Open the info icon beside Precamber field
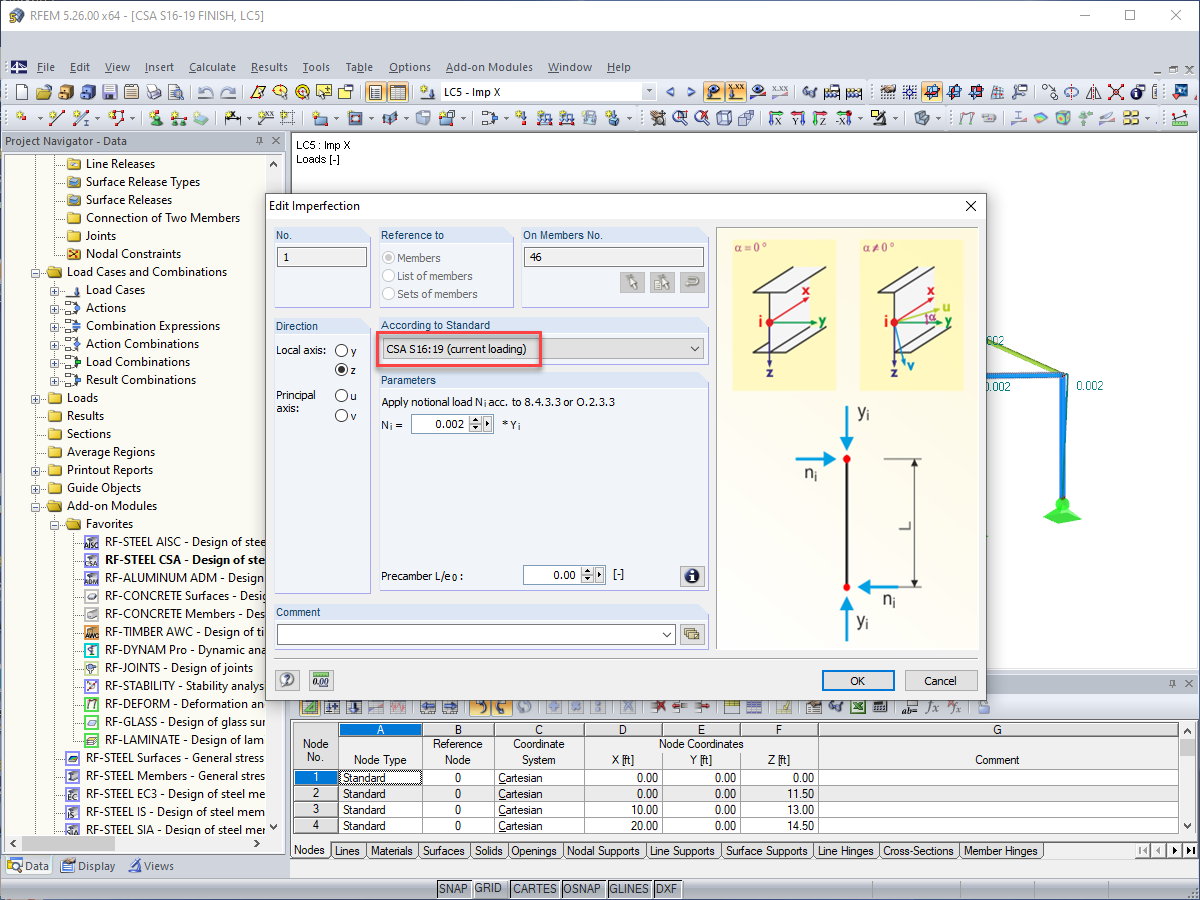 click(692, 576)
